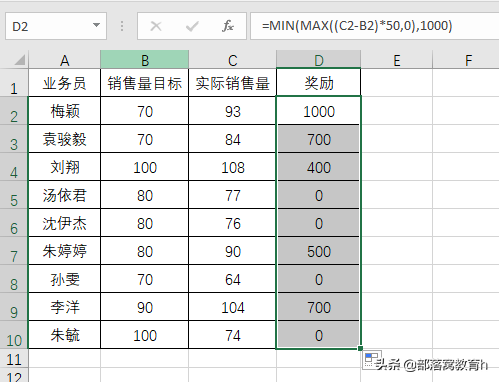Click the reward cell showing 1000
This screenshot has width=499, height=382.
[x=318, y=111]
